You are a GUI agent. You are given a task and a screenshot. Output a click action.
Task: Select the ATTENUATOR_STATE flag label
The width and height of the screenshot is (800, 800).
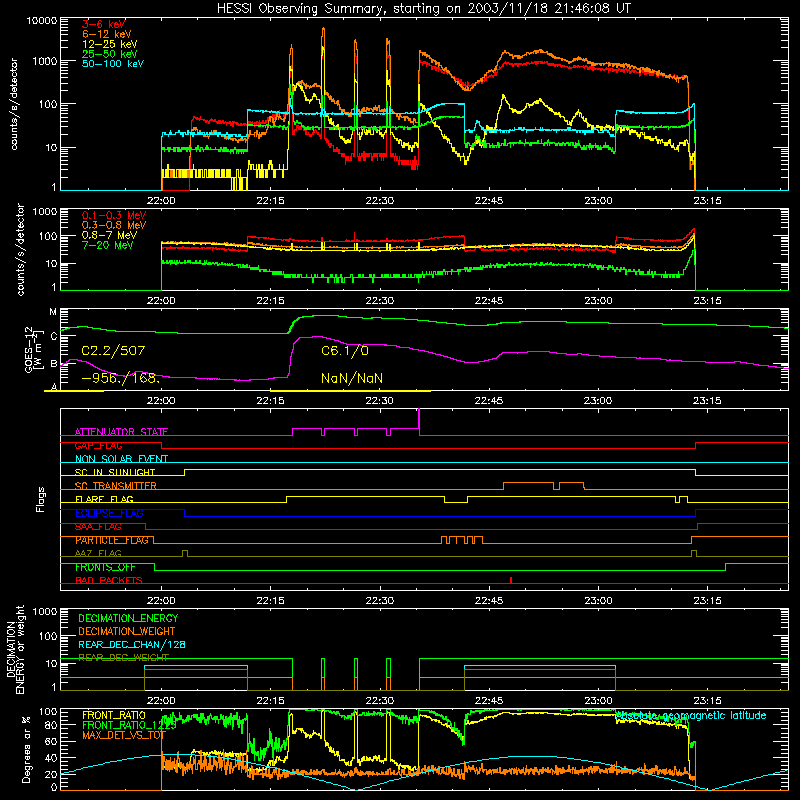point(121,432)
